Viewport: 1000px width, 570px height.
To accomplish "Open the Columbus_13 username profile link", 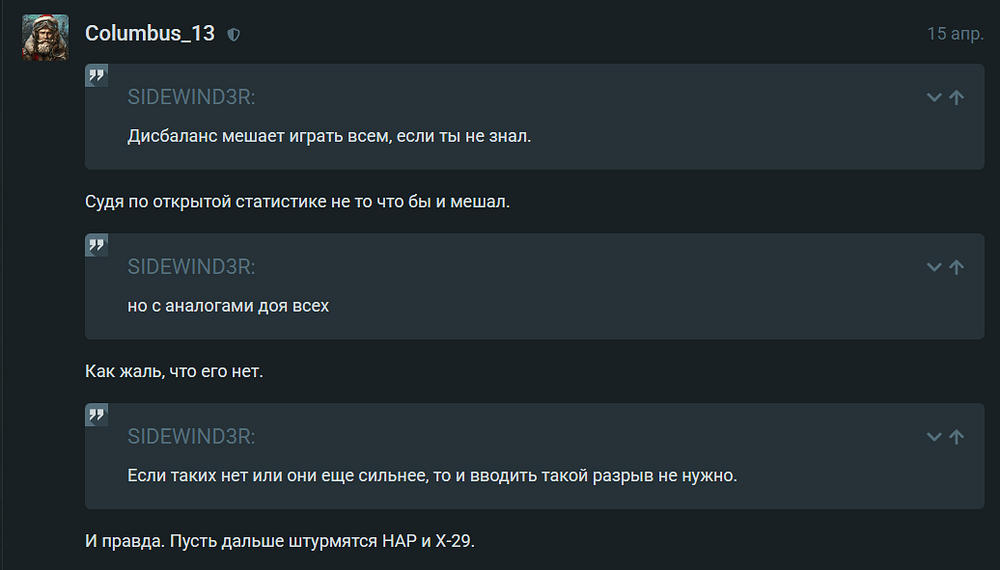I will pos(150,33).
